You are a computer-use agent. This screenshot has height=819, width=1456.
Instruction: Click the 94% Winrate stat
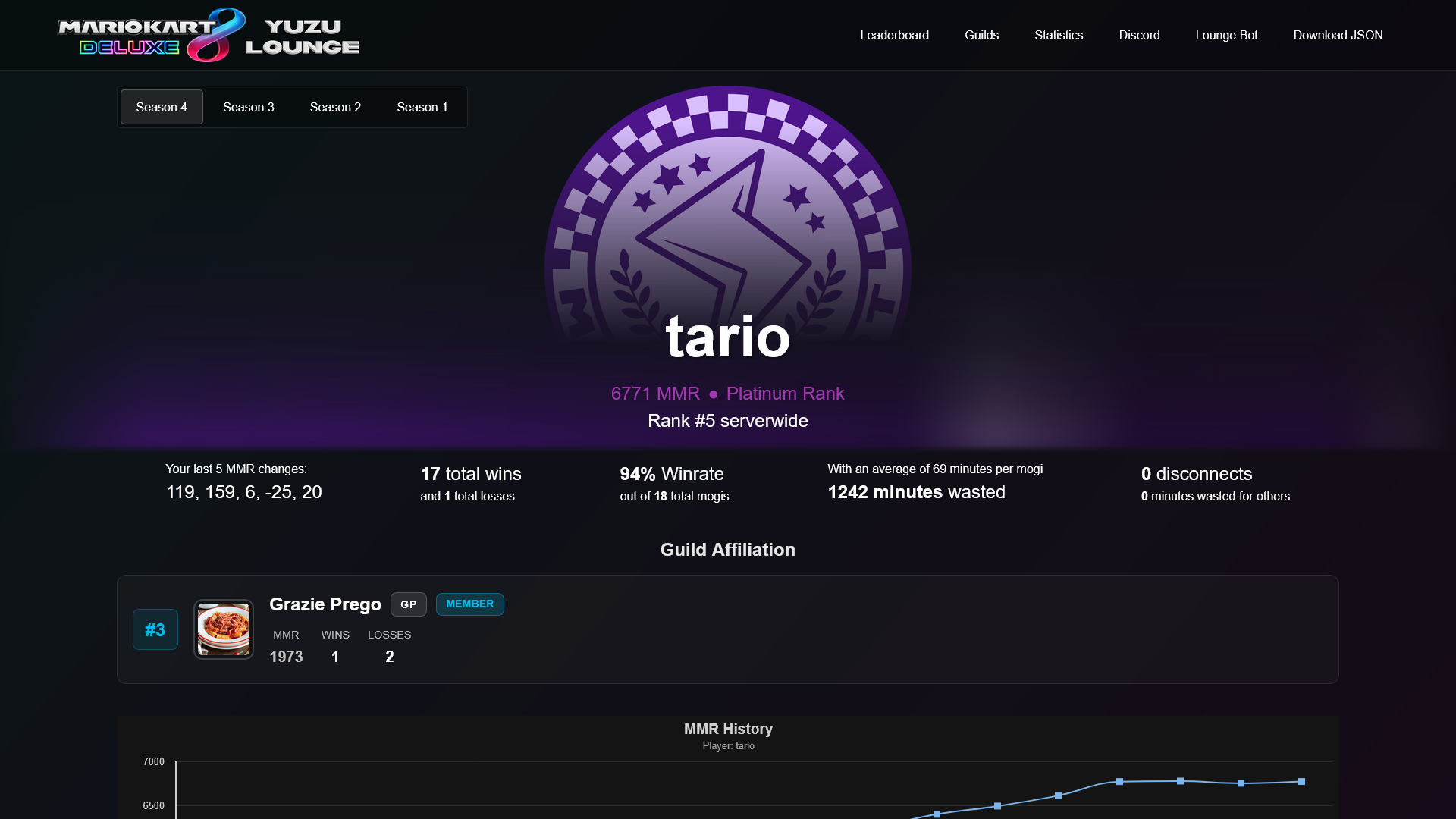(x=672, y=474)
